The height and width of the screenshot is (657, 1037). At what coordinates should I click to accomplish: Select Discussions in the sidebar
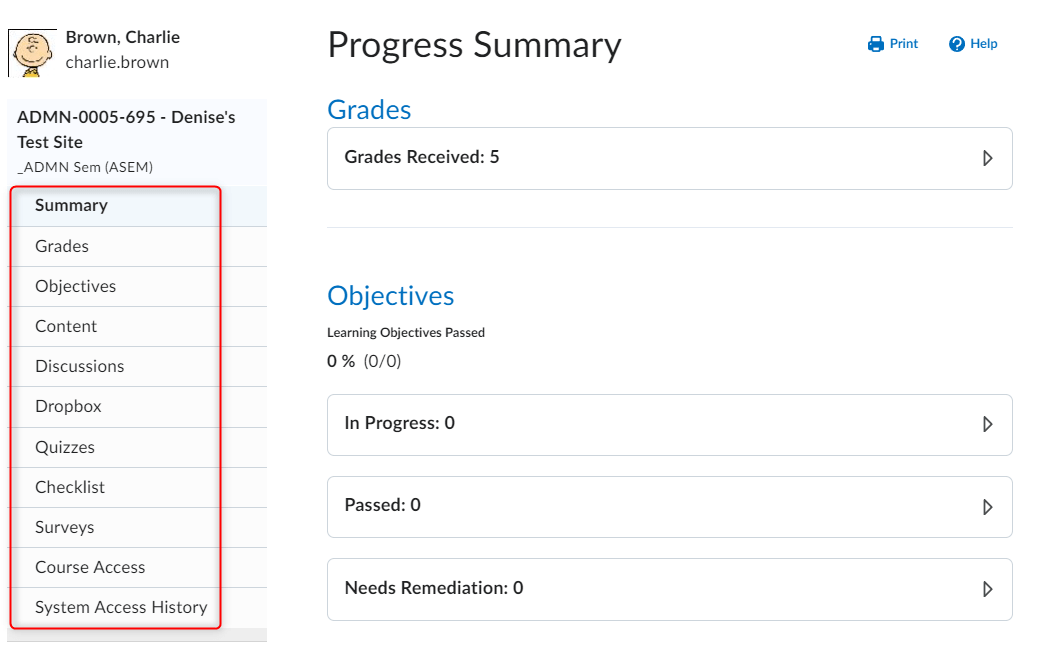(80, 366)
